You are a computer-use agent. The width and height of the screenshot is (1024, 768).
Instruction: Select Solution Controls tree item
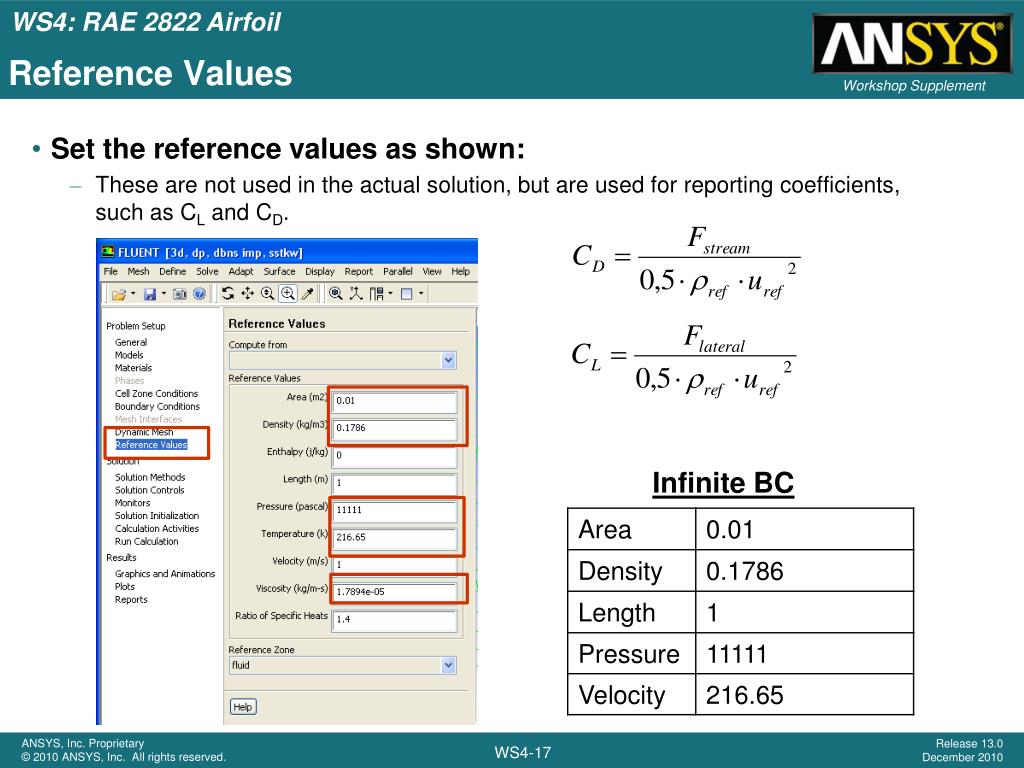(x=150, y=490)
